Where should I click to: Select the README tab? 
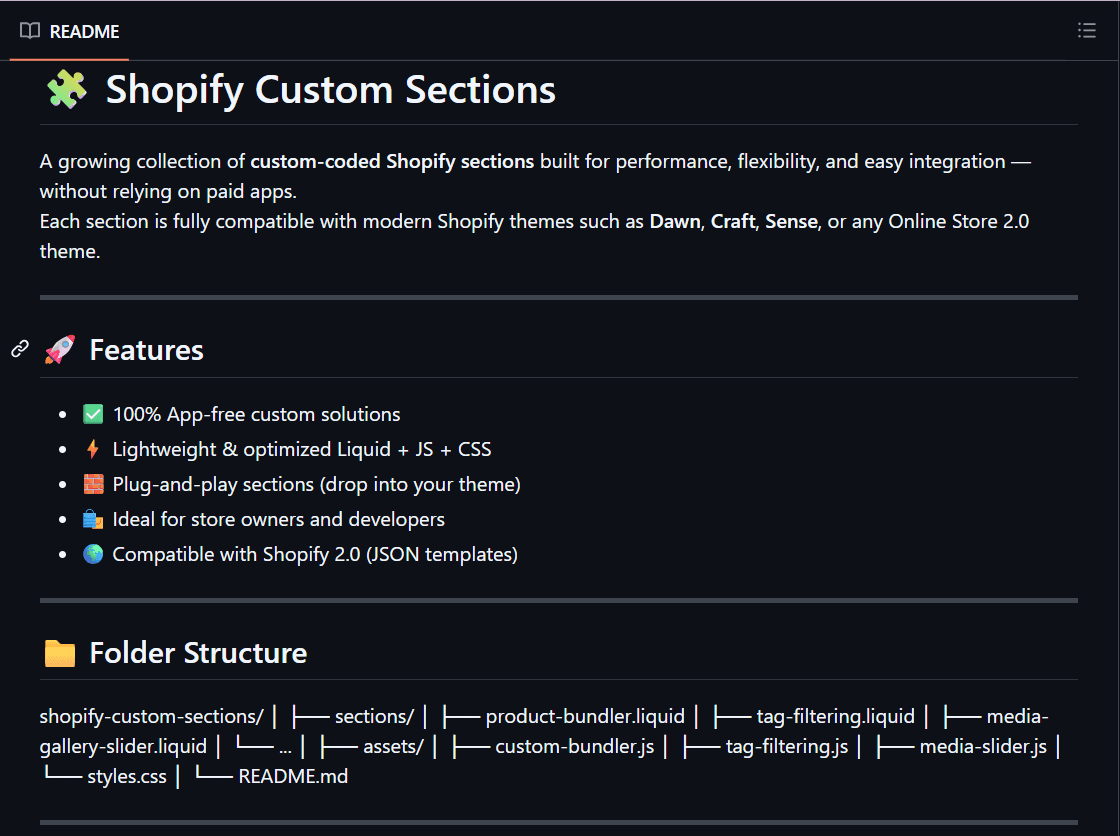[83, 31]
